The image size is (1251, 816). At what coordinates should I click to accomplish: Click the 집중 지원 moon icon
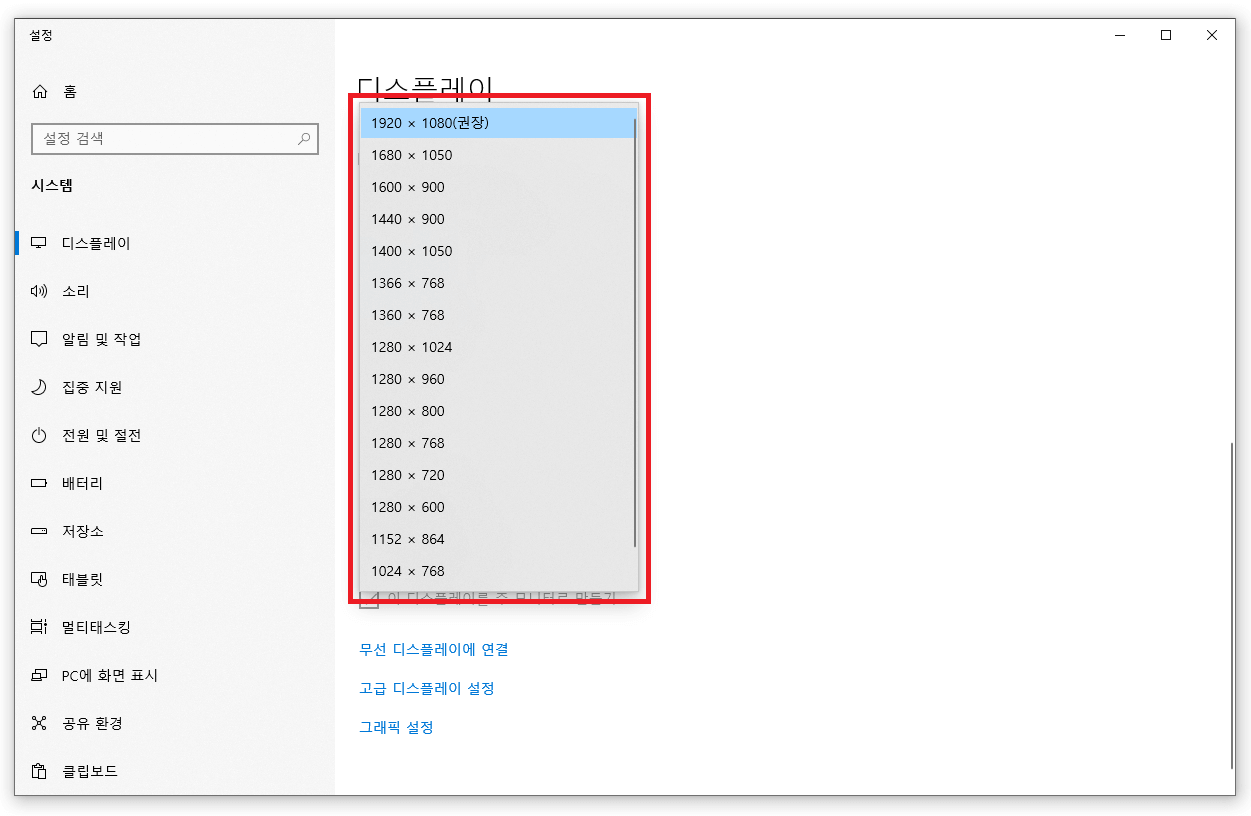pyautogui.click(x=40, y=387)
